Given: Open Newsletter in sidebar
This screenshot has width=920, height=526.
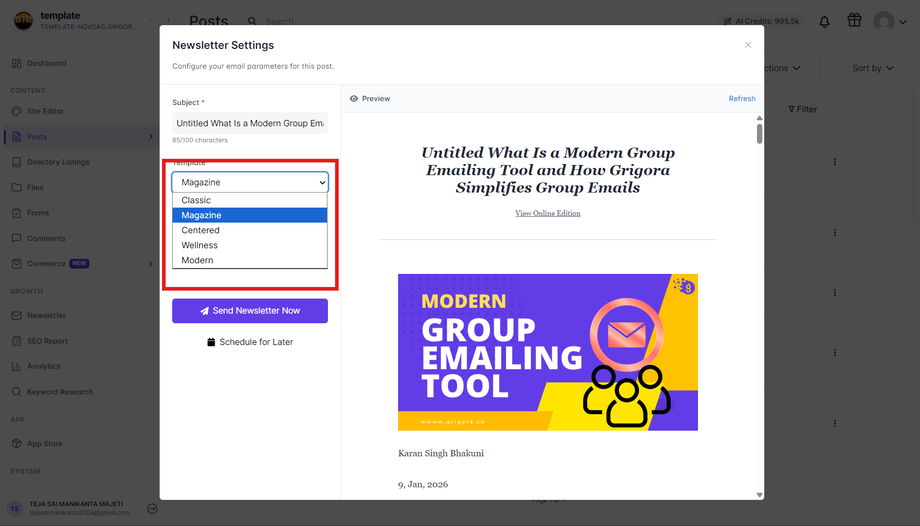Looking at the screenshot, I should [x=46, y=315].
